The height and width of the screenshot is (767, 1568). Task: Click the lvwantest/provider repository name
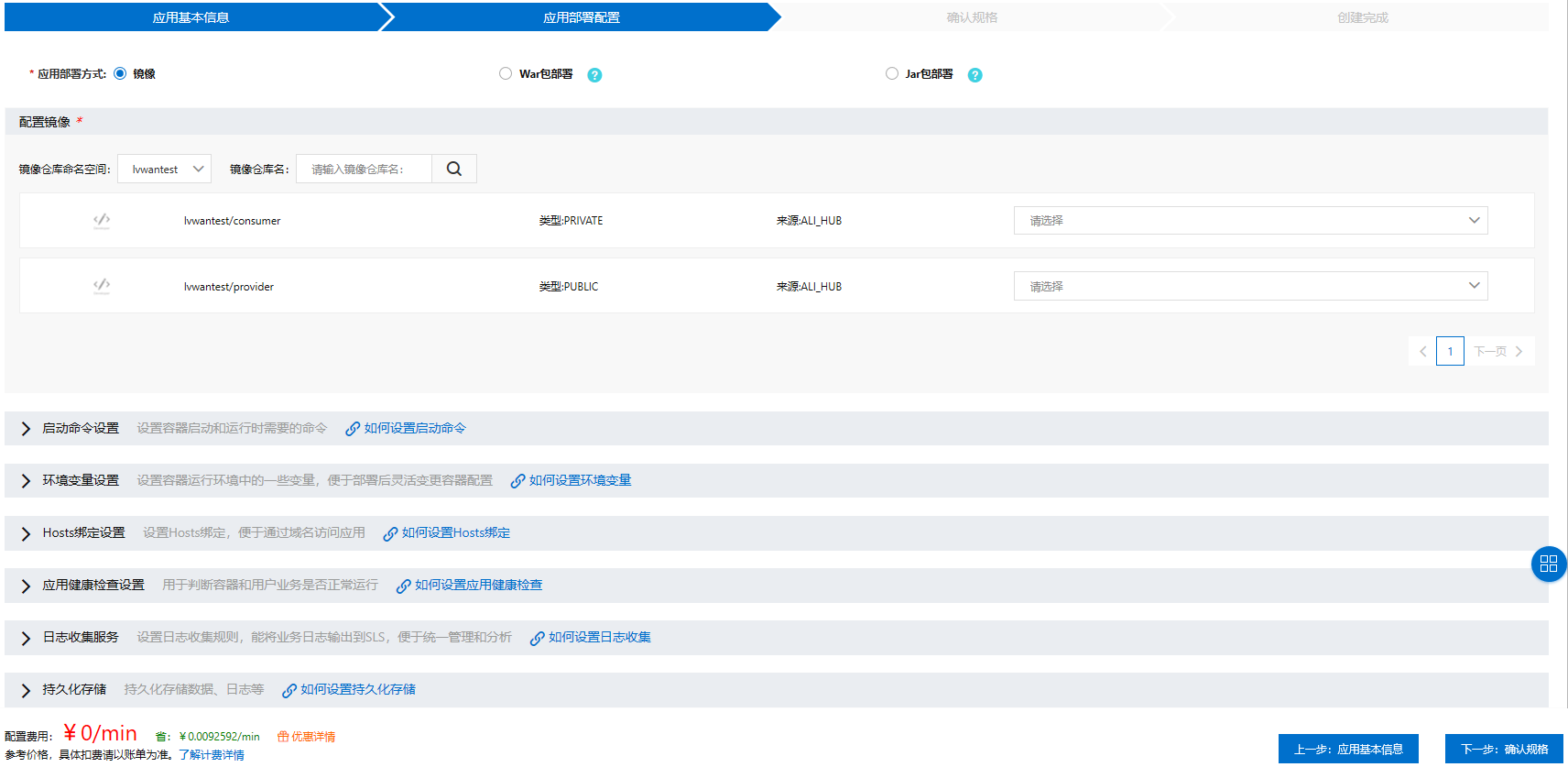tap(228, 287)
